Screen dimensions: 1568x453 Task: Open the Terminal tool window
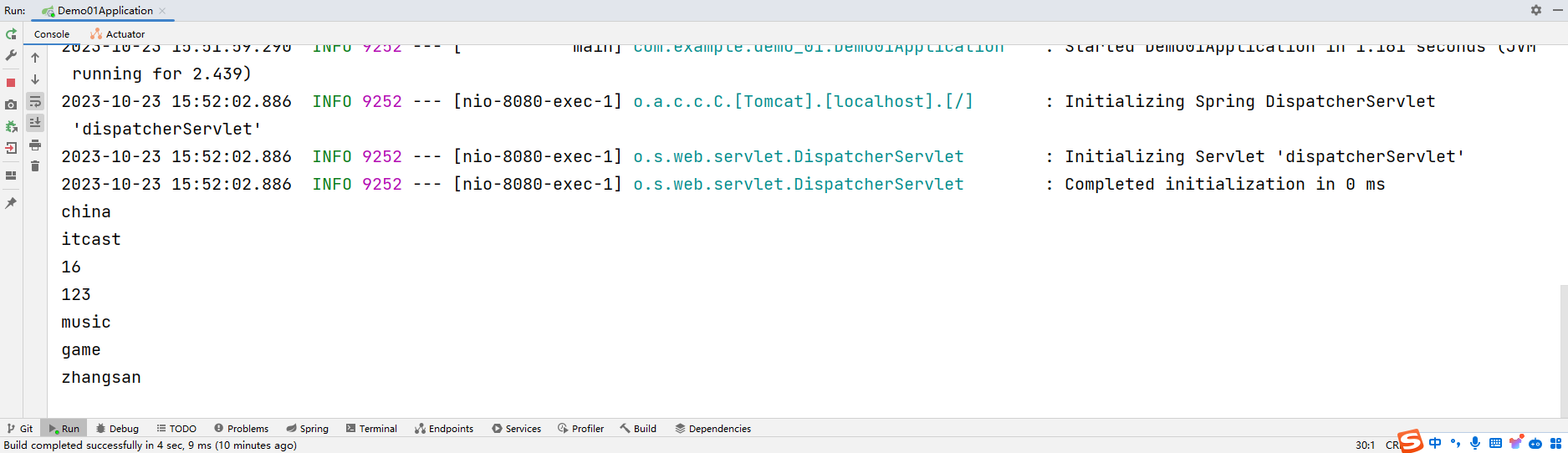pos(371,429)
